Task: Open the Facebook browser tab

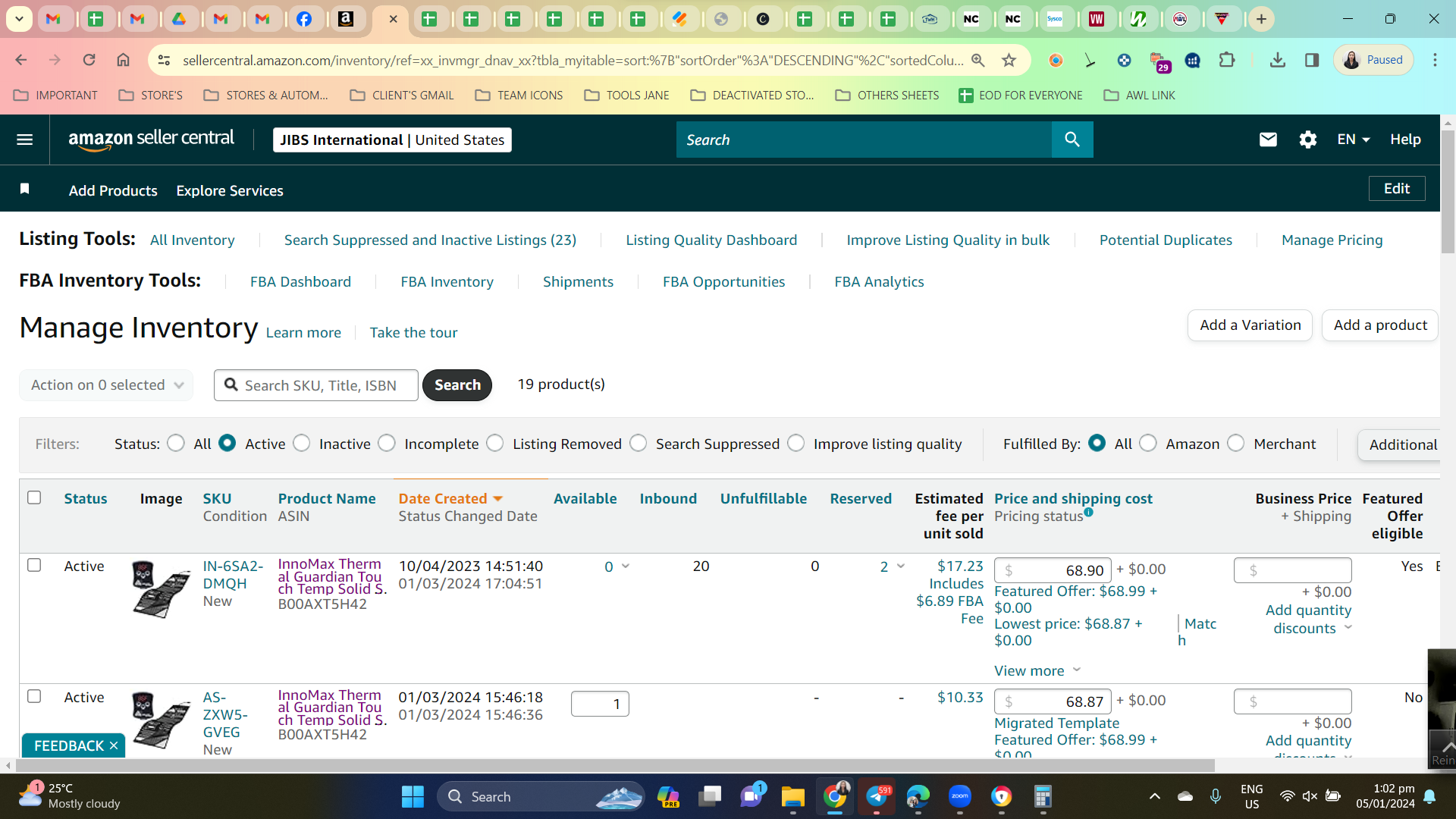Action: point(304,19)
